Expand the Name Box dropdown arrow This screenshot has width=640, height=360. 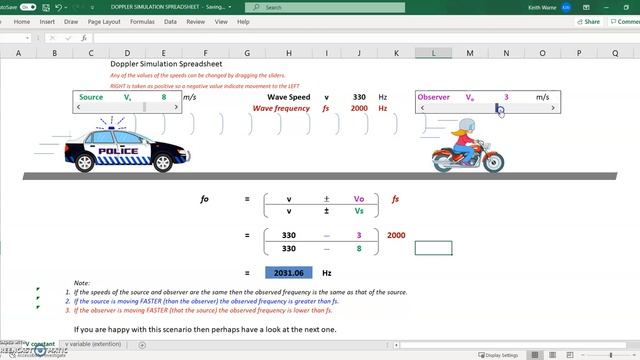pos(27,38)
